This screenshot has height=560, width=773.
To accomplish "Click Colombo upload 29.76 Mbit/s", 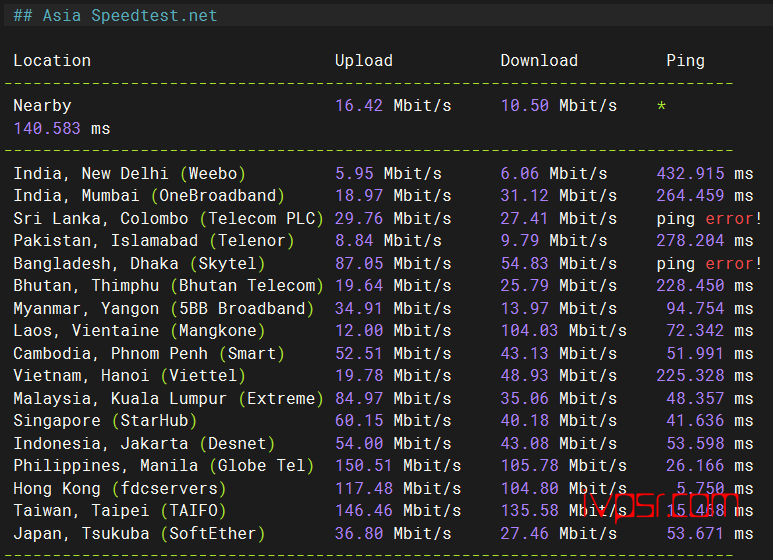I will (x=393, y=218).
